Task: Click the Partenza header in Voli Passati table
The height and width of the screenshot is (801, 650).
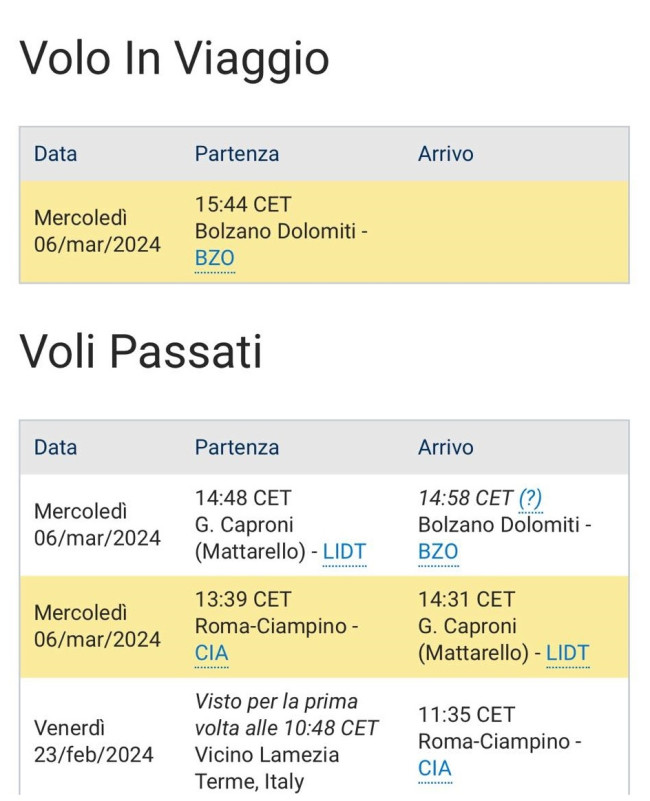Action: [237, 447]
